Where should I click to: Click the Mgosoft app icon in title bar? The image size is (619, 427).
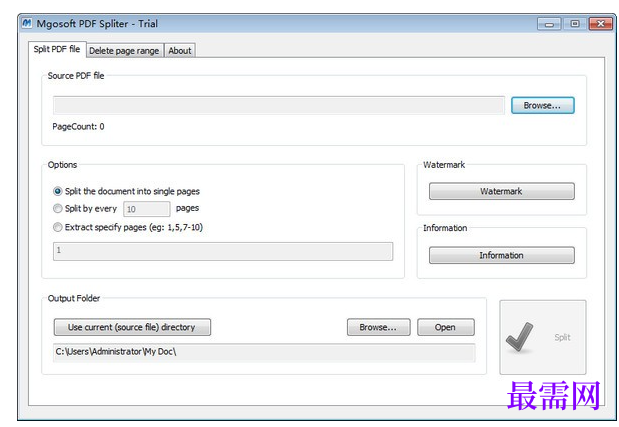click(27, 23)
